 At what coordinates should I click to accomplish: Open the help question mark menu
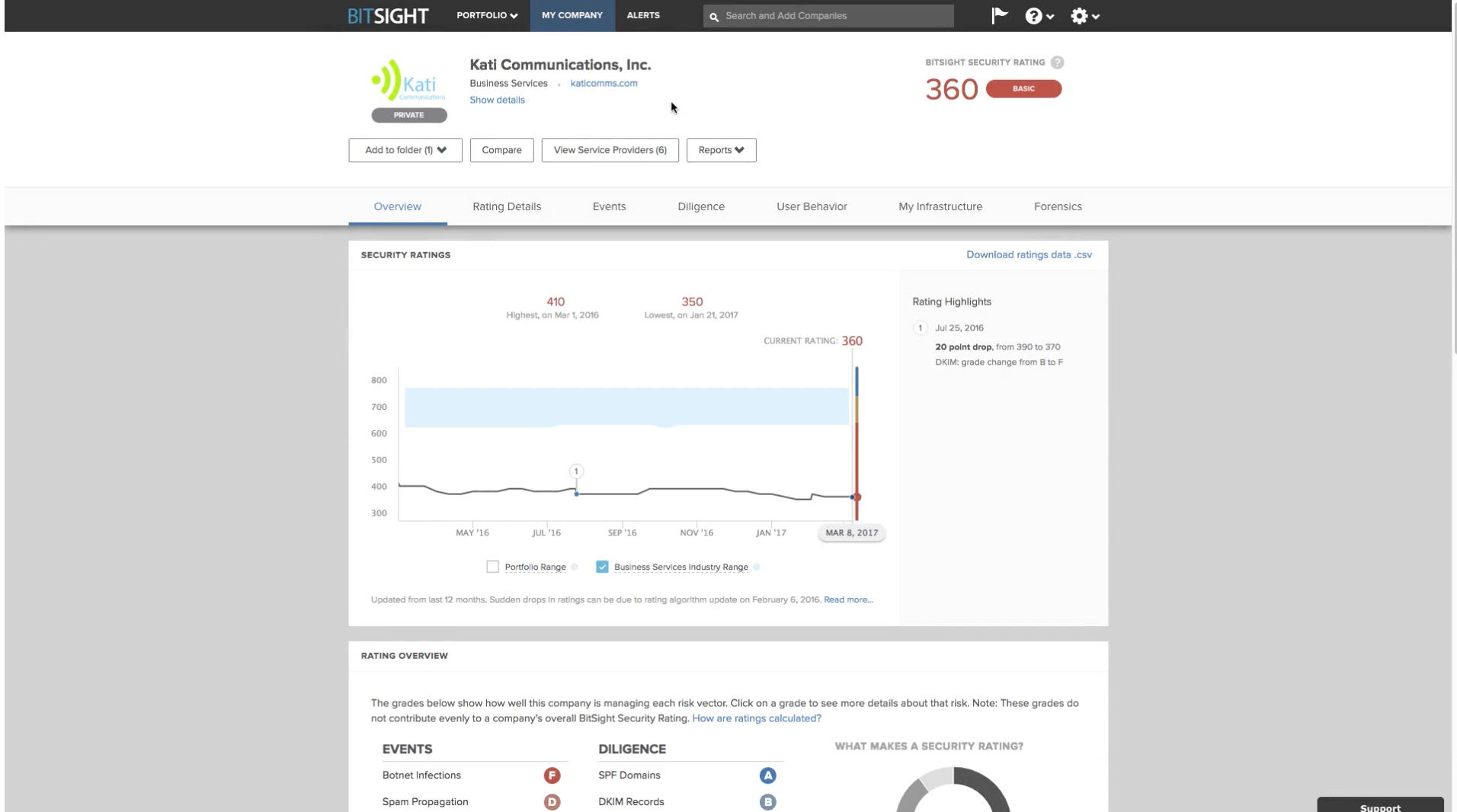1039,16
